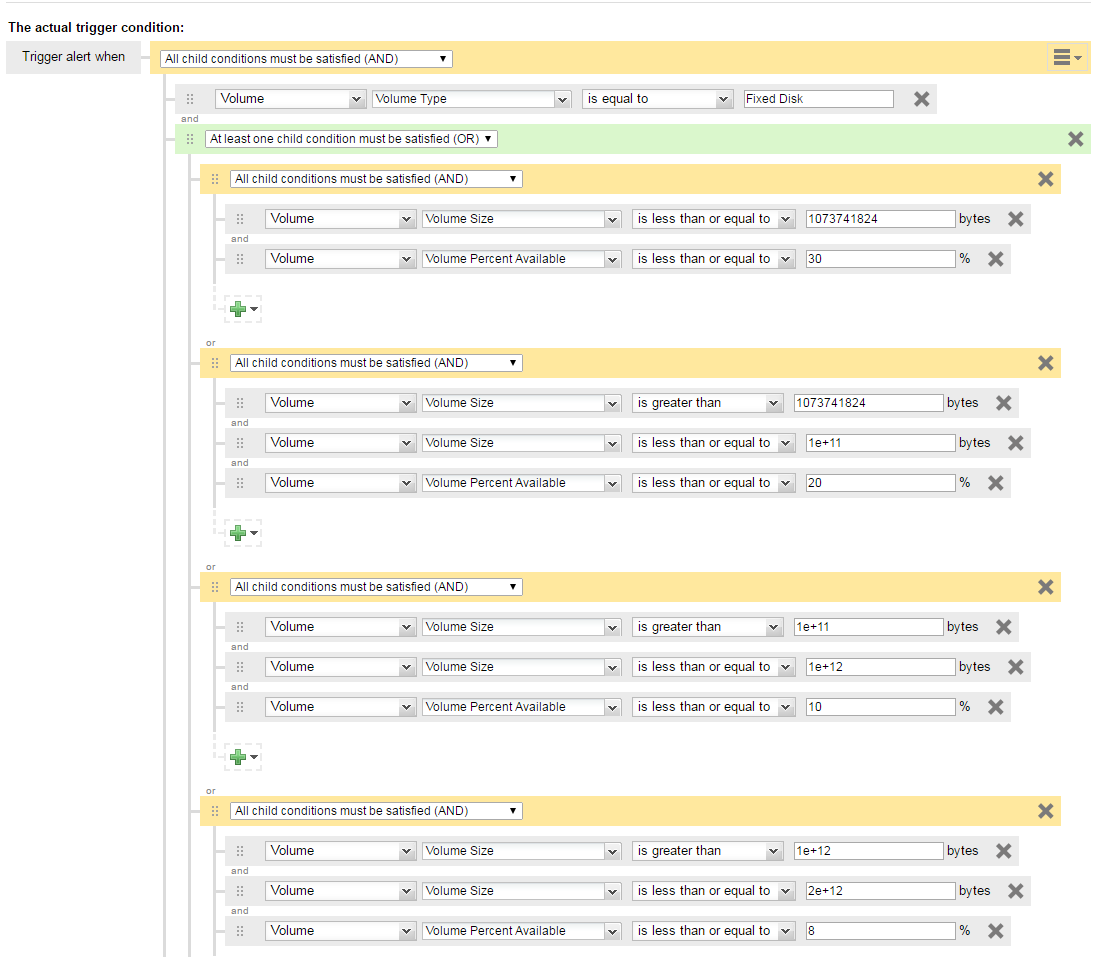Open the top-level AND condition dropdown
This screenshot has height=957, width=1097.
(306, 59)
